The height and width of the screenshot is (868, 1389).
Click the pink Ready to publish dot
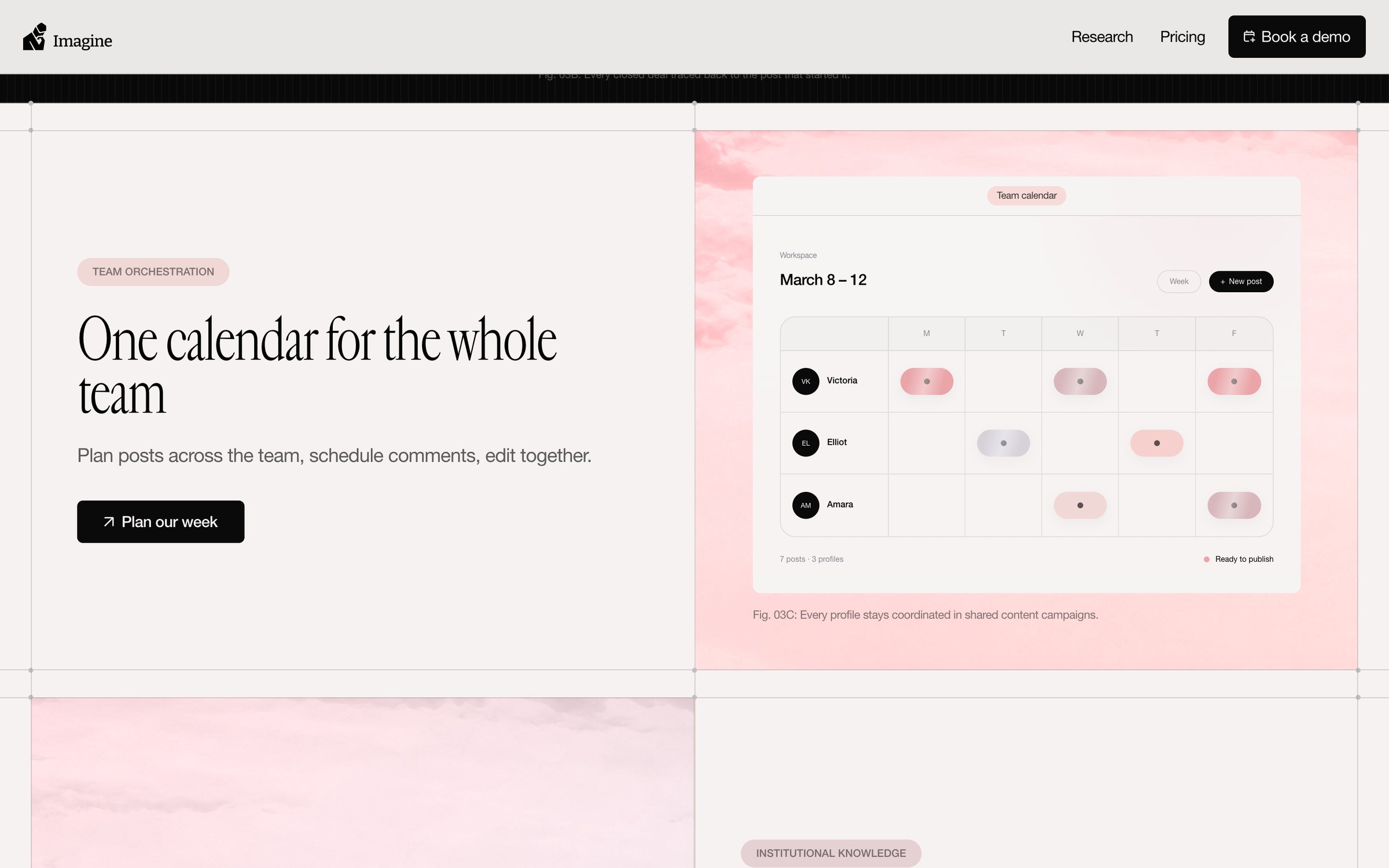click(x=1206, y=559)
